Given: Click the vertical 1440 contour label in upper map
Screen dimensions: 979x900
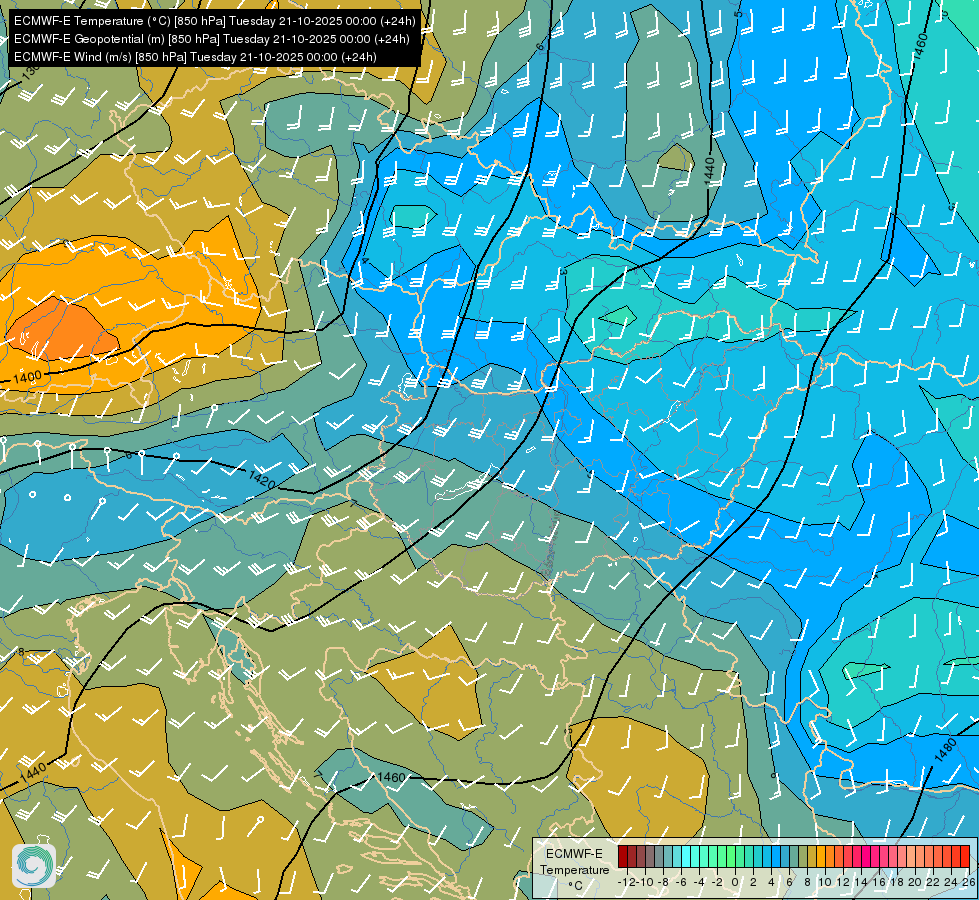Looking at the screenshot, I should (709, 171).
